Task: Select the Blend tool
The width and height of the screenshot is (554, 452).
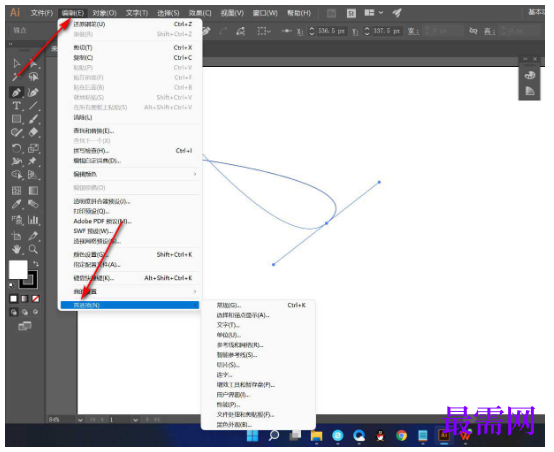Action: 33,204
